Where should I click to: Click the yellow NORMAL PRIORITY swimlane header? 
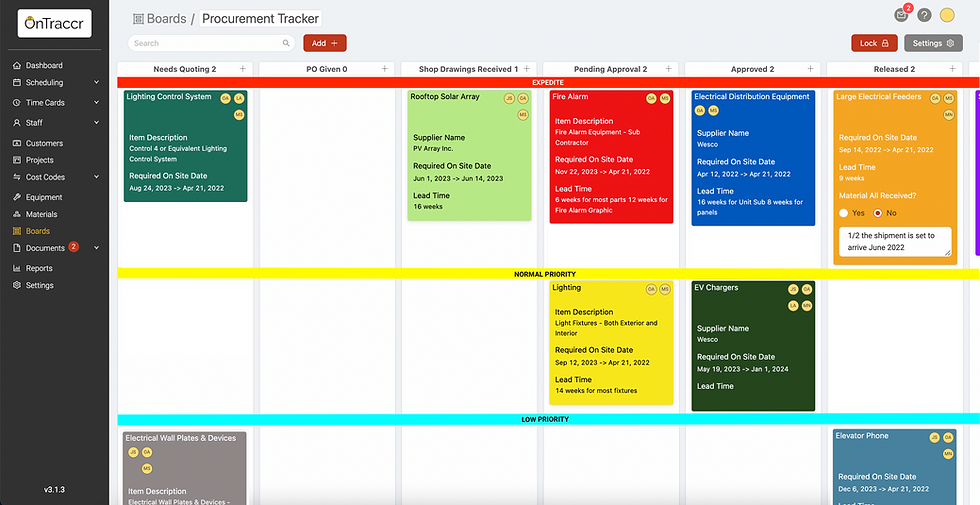click(x=548, y=274)
